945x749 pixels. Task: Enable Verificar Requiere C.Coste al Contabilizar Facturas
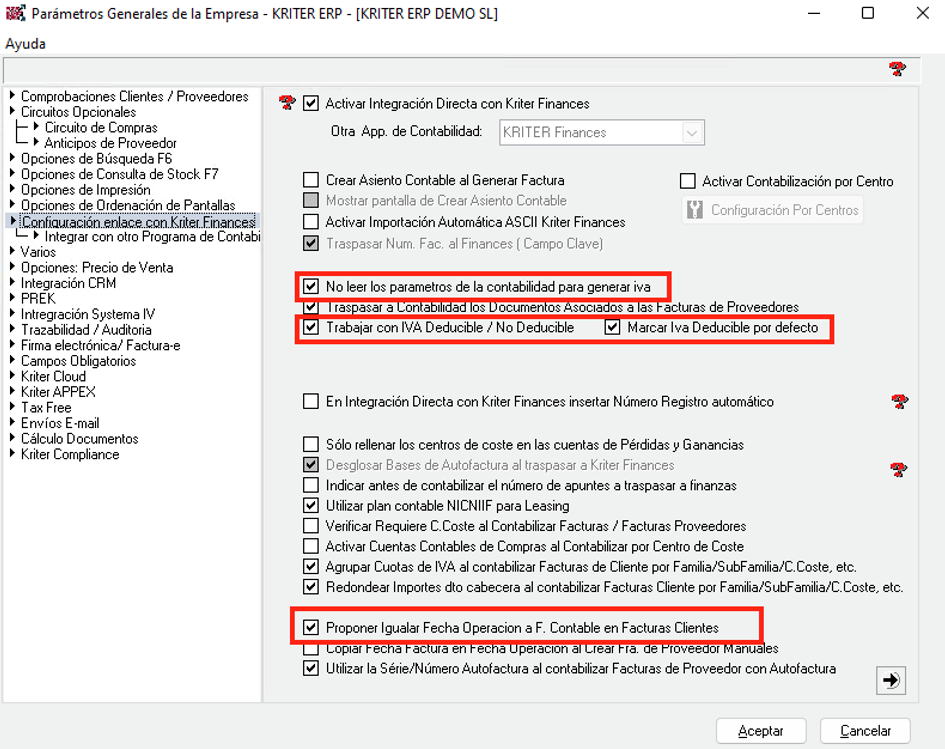pos(311,525)
